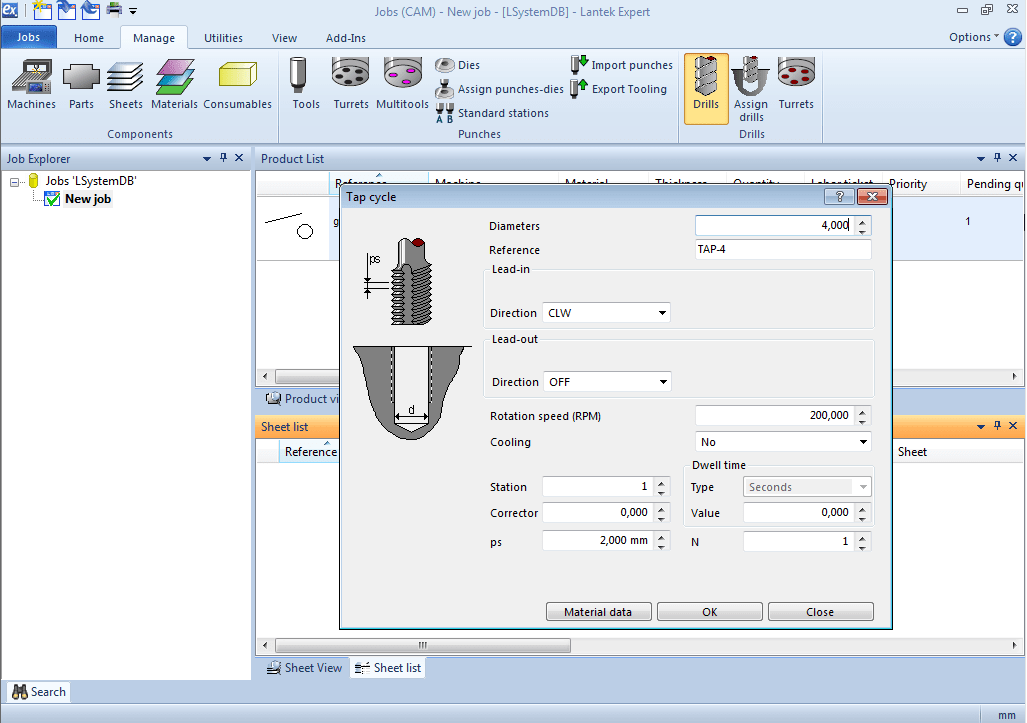This screenshot has height=723, width=1027.
Task: Open the Cooling dropdown
Action: click(x=863, y=442)
